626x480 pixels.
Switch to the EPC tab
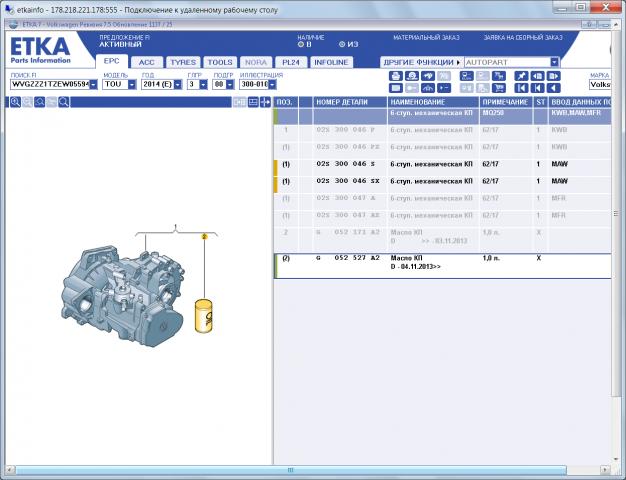[x=111, y=61]
